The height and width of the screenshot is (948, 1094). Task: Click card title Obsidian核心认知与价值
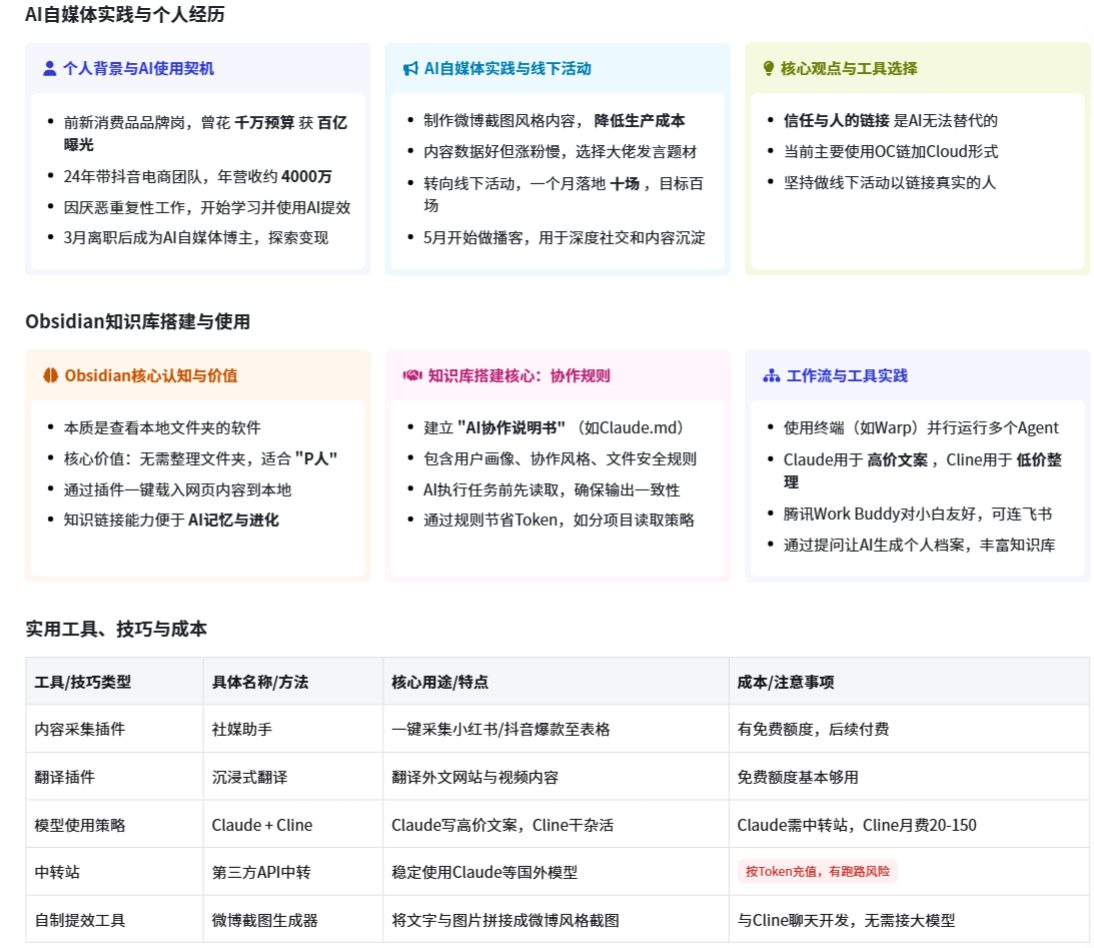point(151,376)
